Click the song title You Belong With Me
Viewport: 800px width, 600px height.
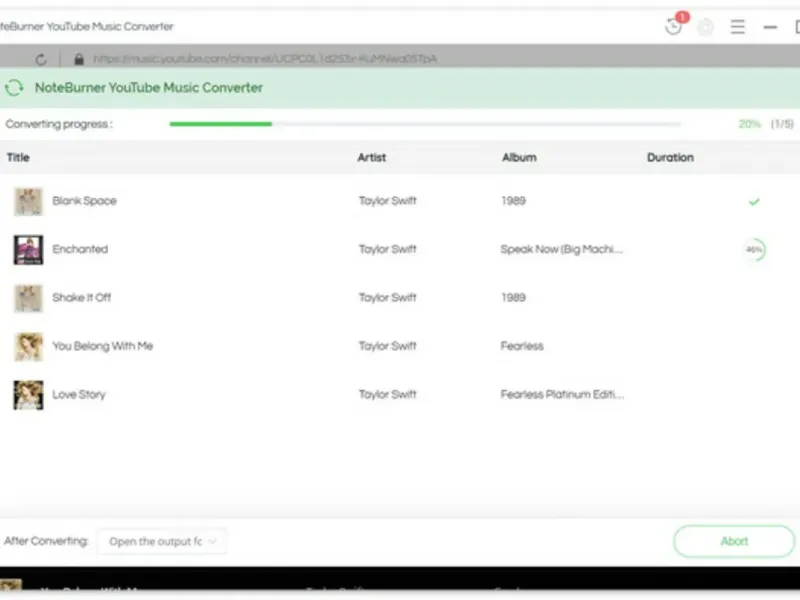[103, 346]
